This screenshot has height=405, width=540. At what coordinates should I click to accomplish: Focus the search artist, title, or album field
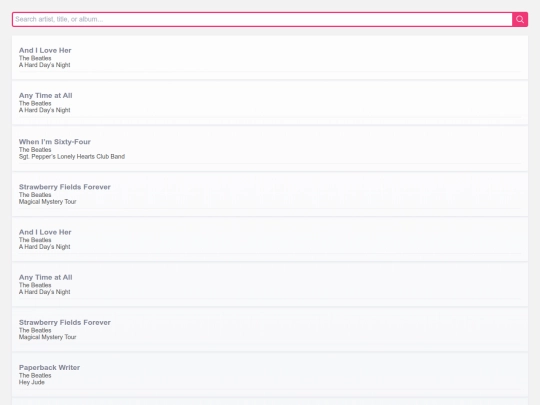tap(262, 19)
